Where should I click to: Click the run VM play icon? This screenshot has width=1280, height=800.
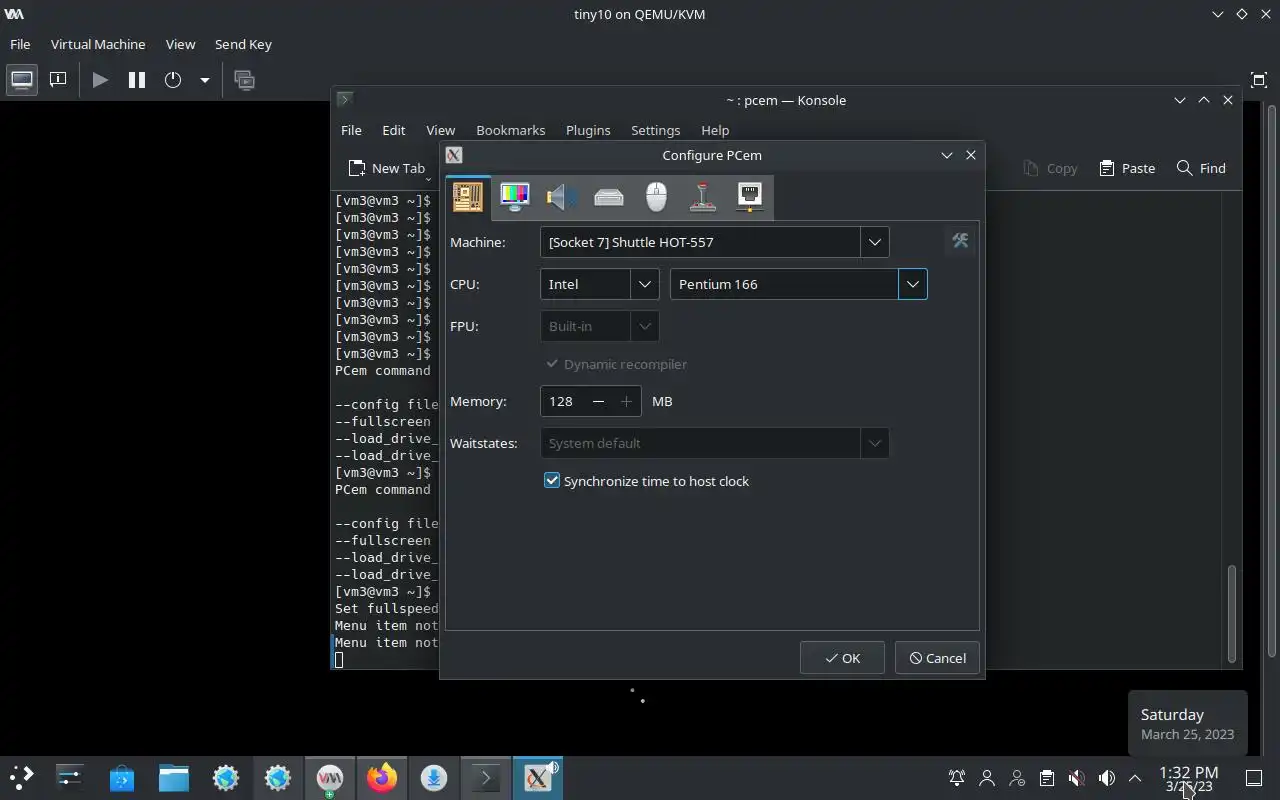coord(100,80)
